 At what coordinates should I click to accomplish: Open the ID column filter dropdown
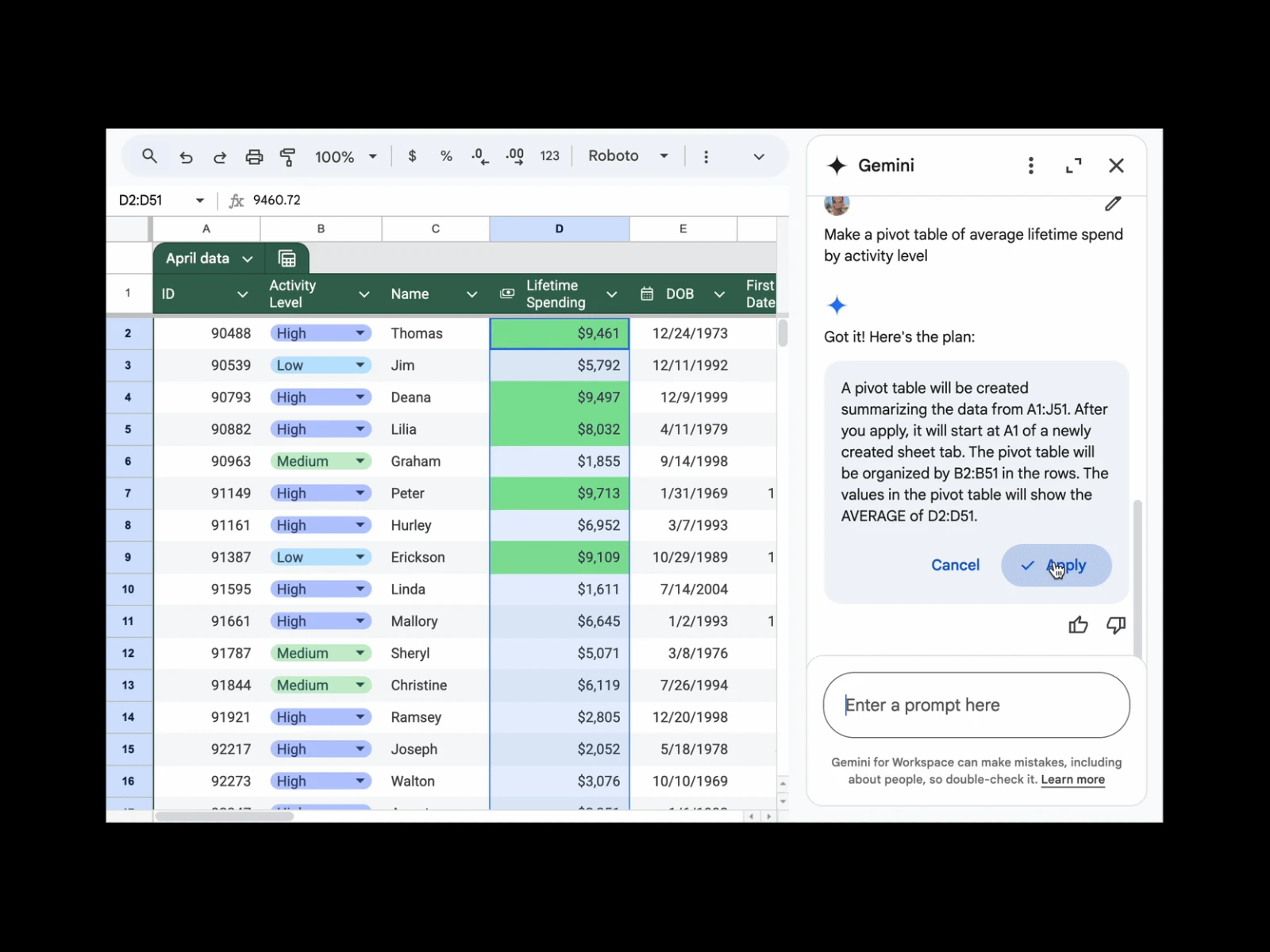[x=243, y=294]
